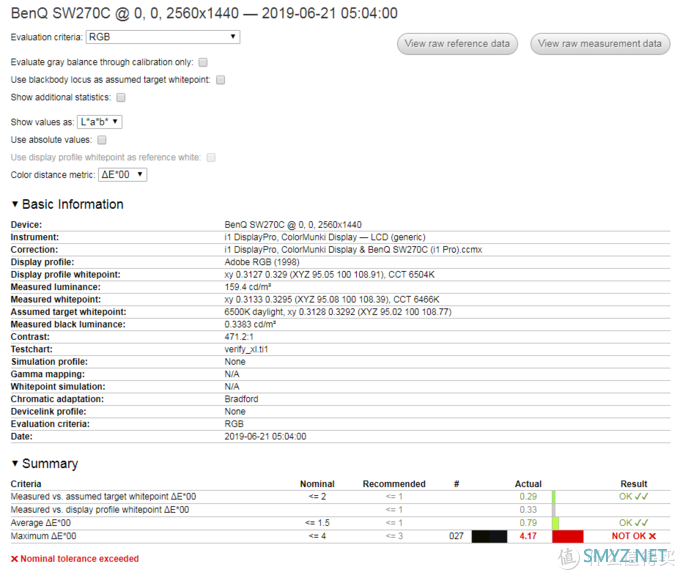Screen dimensions: 680x575
Task: Click View raw measurement data button
Action: pos(600,44)
